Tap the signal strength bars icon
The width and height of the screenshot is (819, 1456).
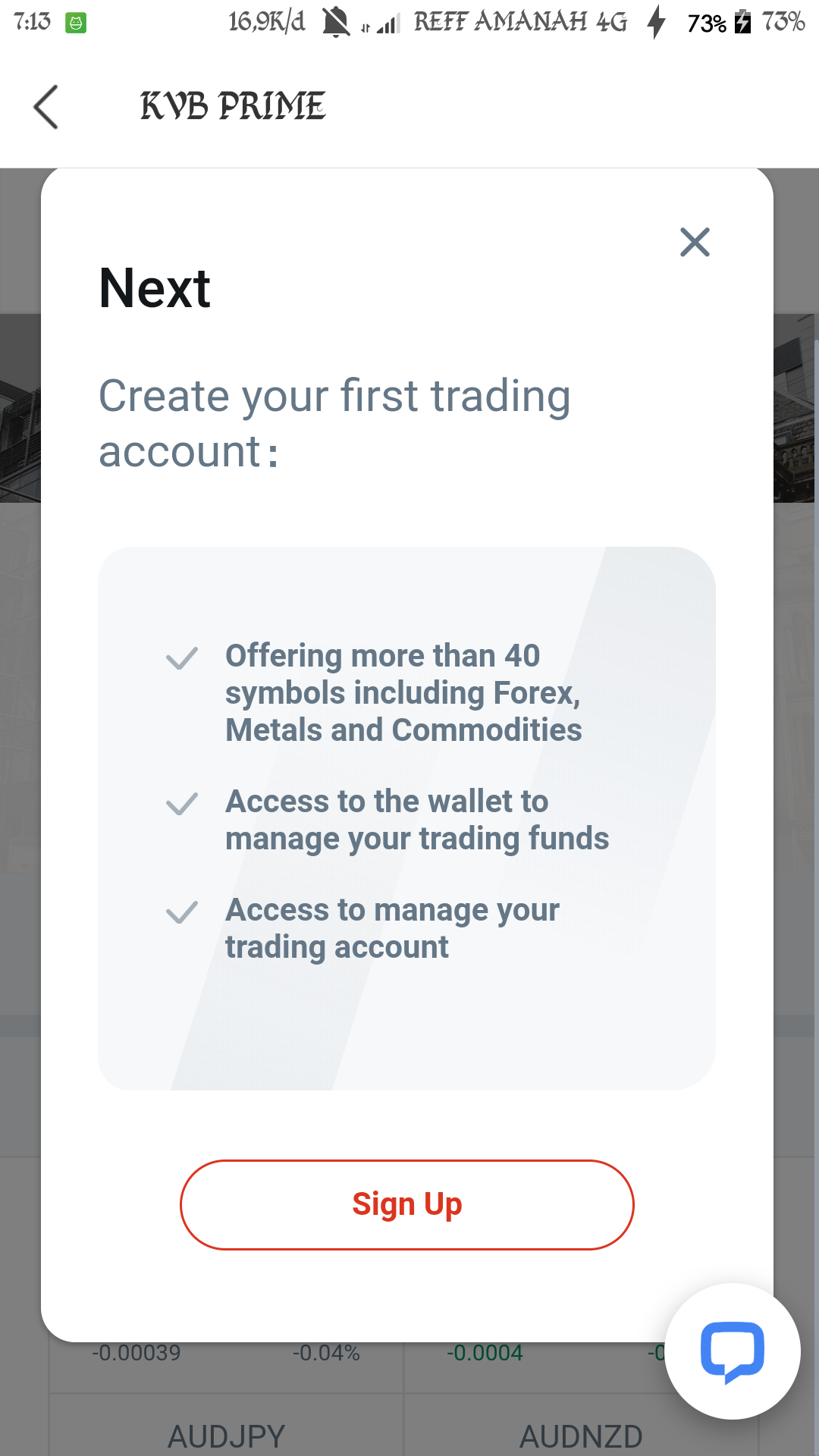point(388,25)
